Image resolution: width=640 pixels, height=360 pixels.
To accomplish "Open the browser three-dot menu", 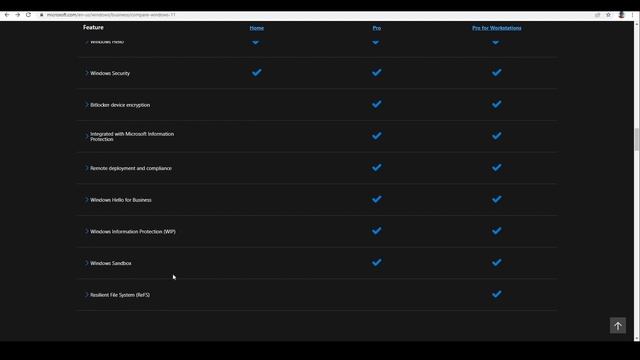I will coord(632,15).
